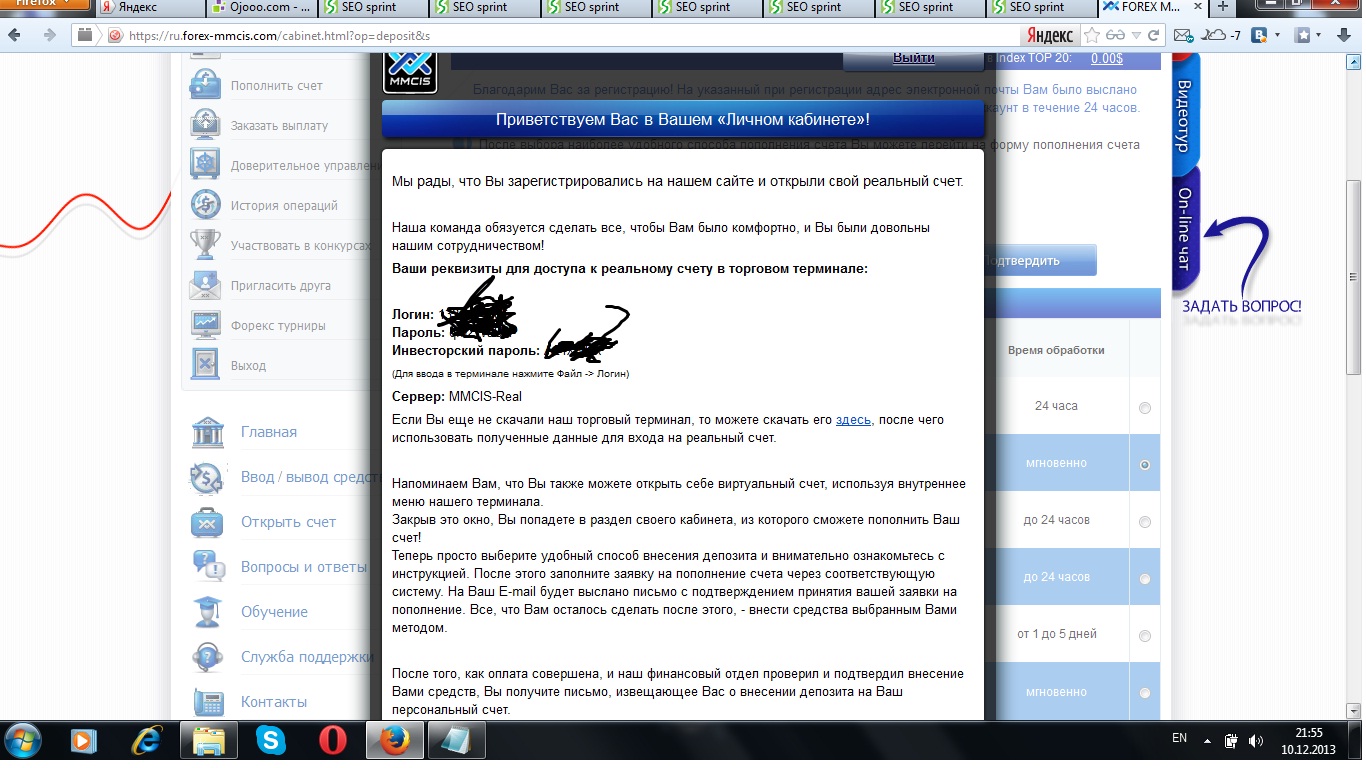Click the Открыть счет briefcase icon
Screen dimensions: 1366x768
point(208,522)
